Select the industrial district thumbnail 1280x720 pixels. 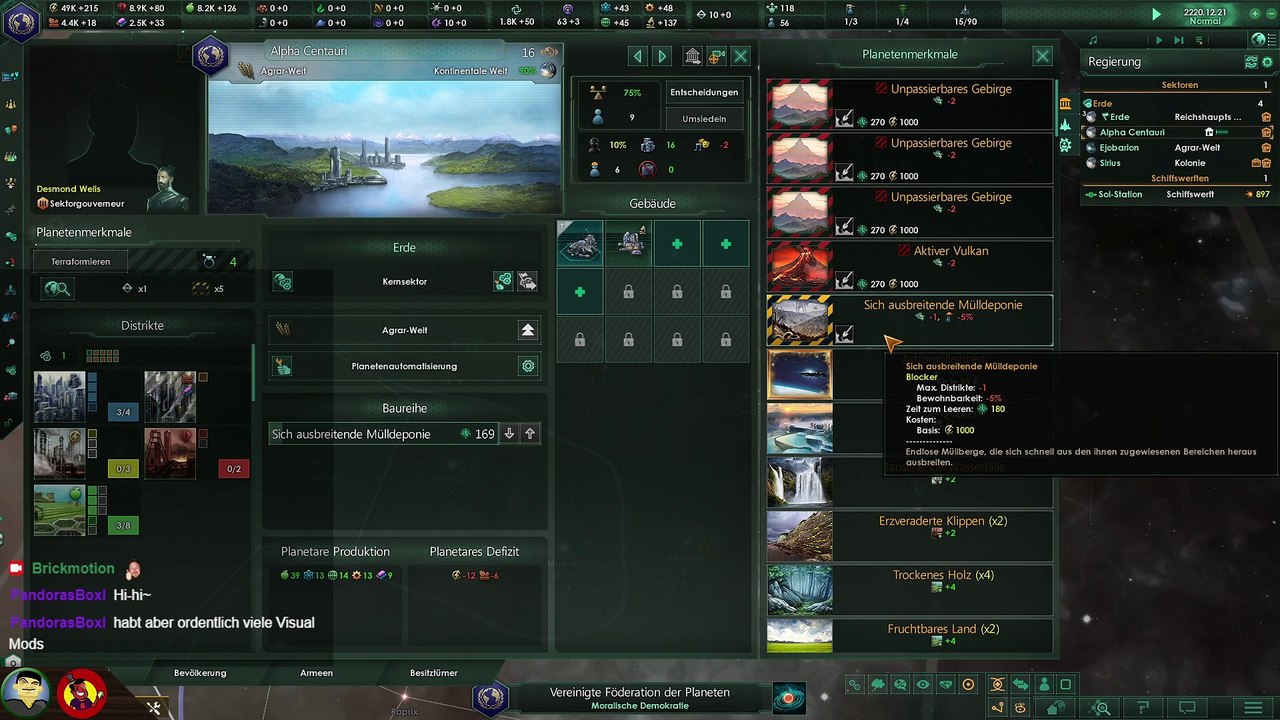click(170, 397)
